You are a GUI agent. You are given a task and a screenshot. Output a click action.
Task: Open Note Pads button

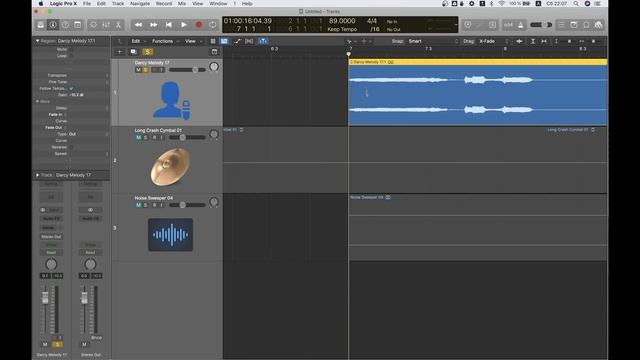click(574, 25)
